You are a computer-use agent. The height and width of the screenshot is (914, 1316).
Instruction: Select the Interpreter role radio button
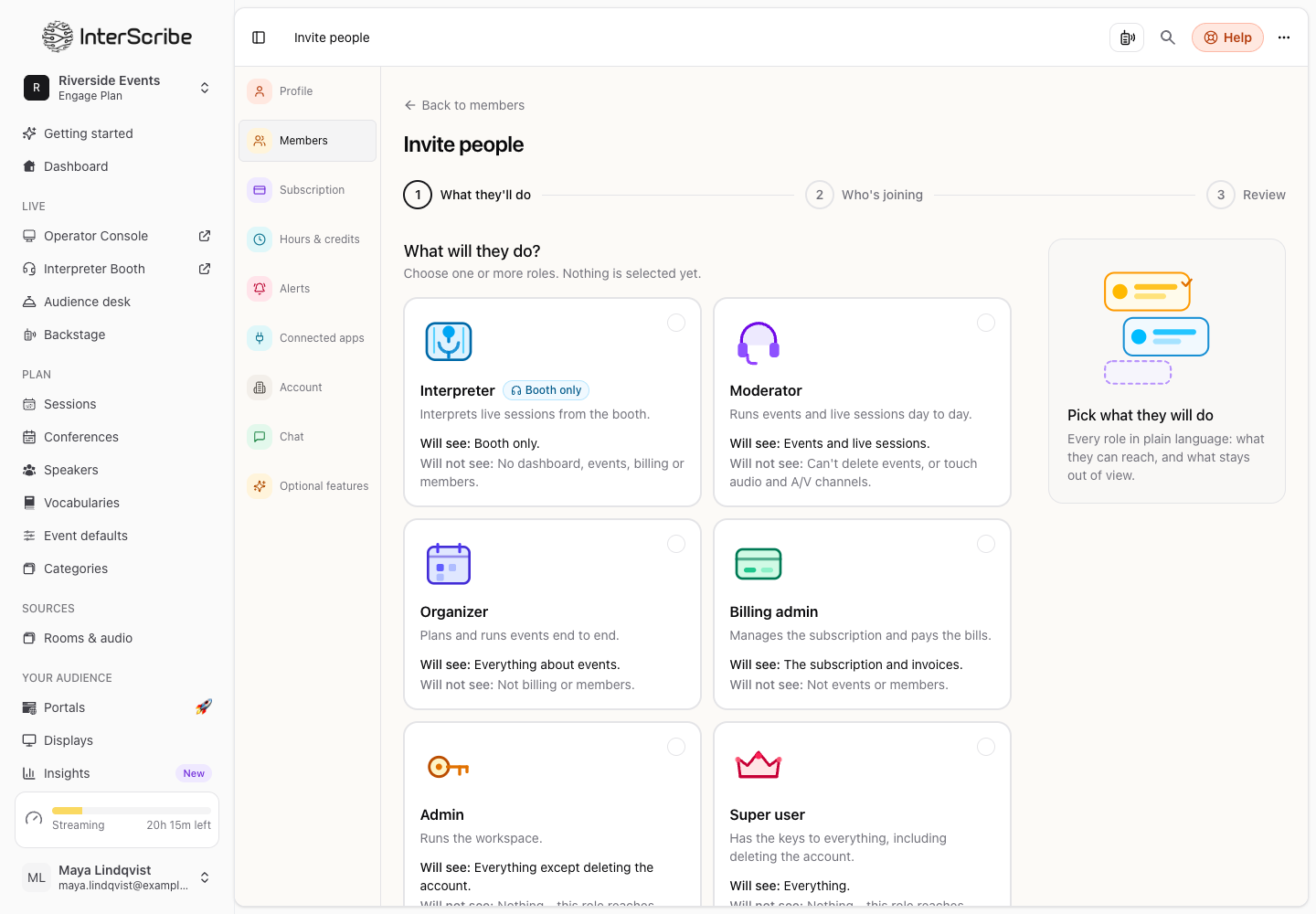676,323
